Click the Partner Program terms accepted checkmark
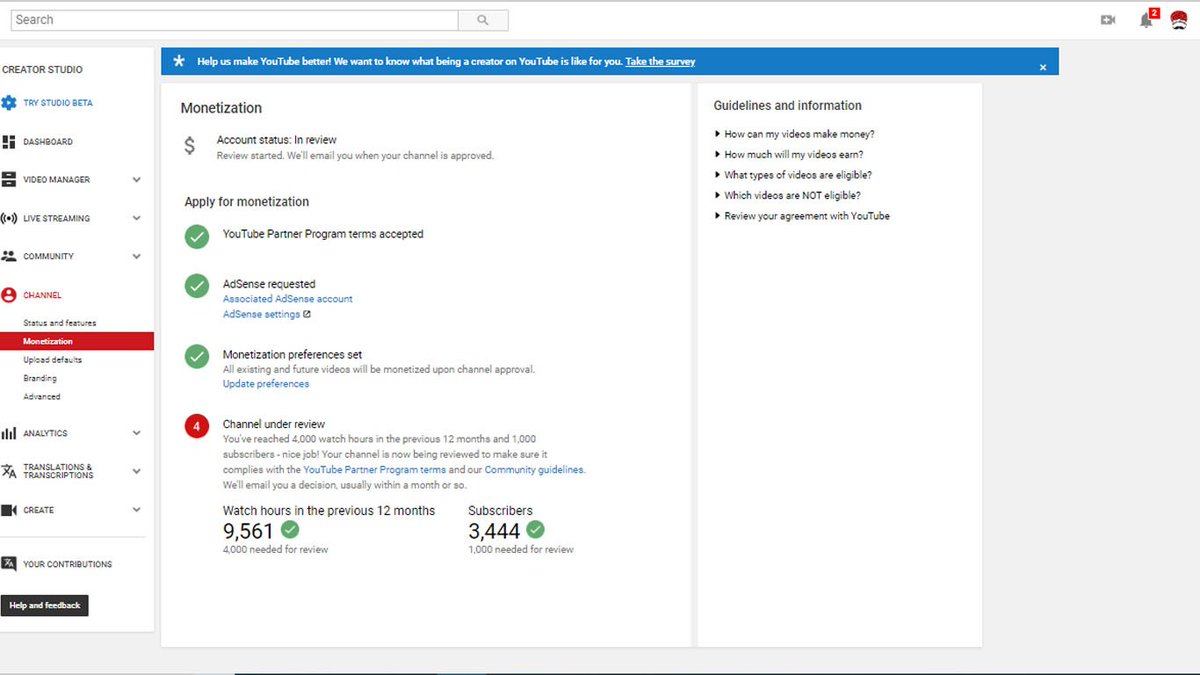 (x=197, y=237)
